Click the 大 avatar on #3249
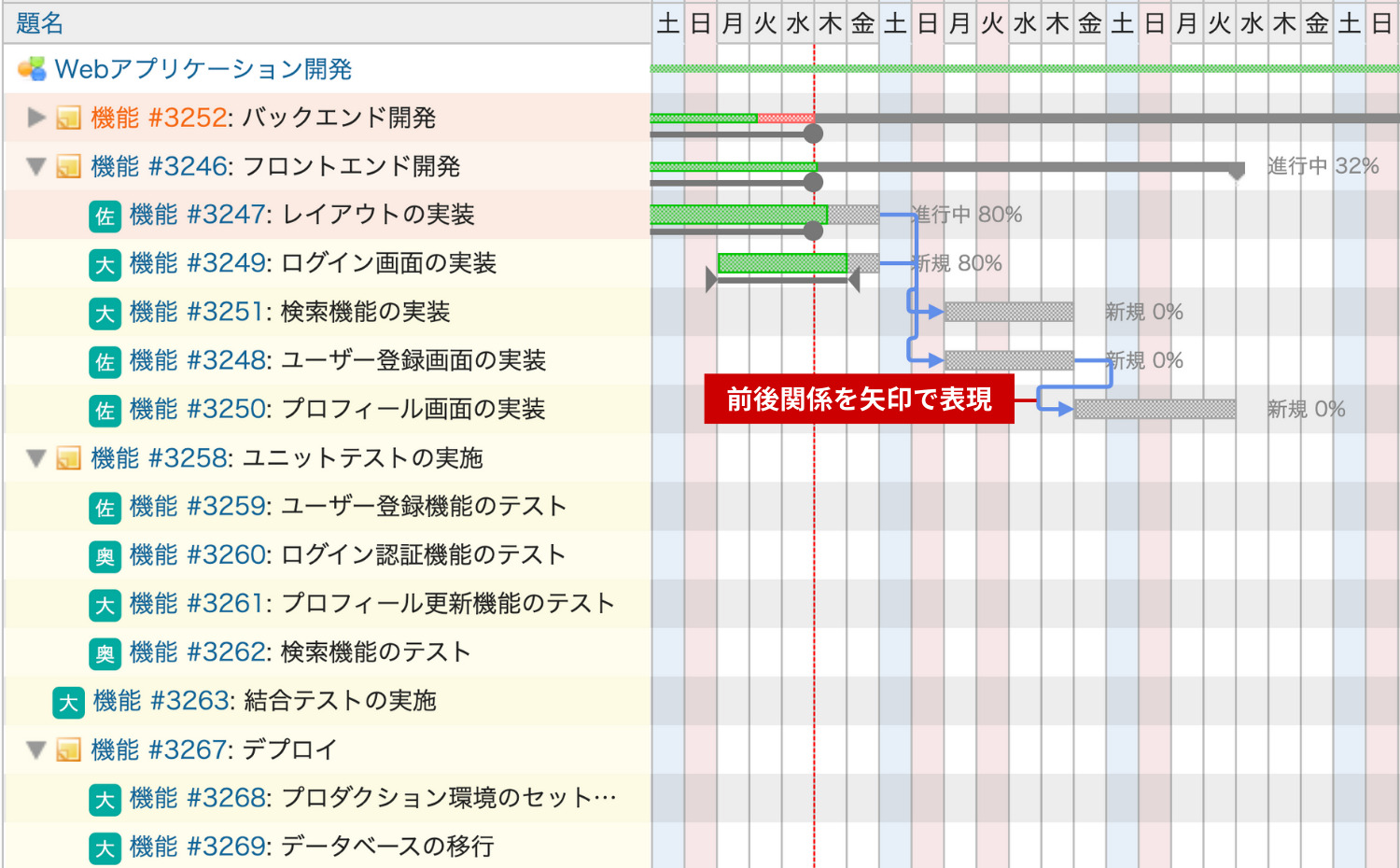Image resolution: width=1400 pixels, height=868 pixels. 105,264
